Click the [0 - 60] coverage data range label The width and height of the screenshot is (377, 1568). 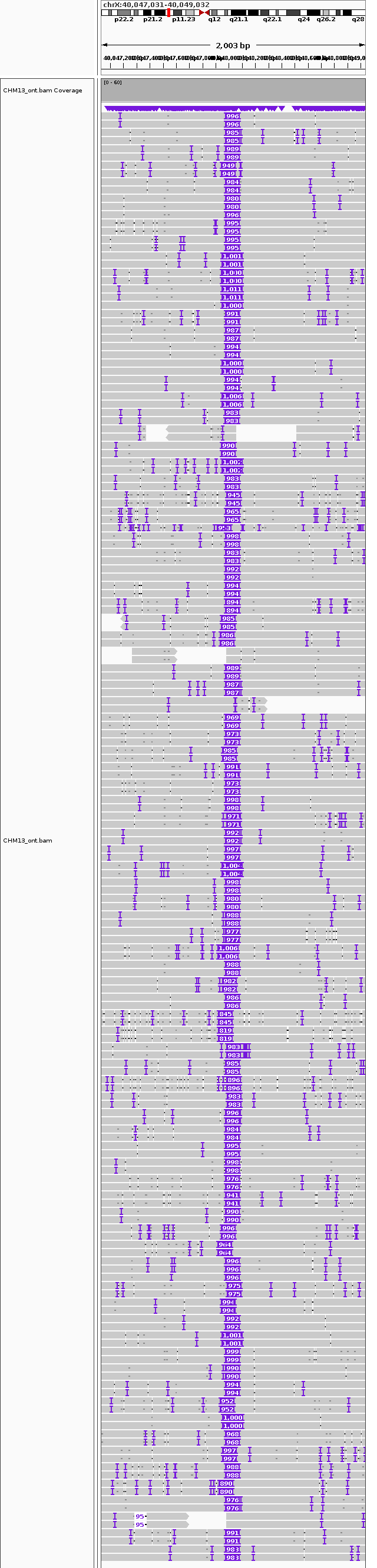point(112,82)
